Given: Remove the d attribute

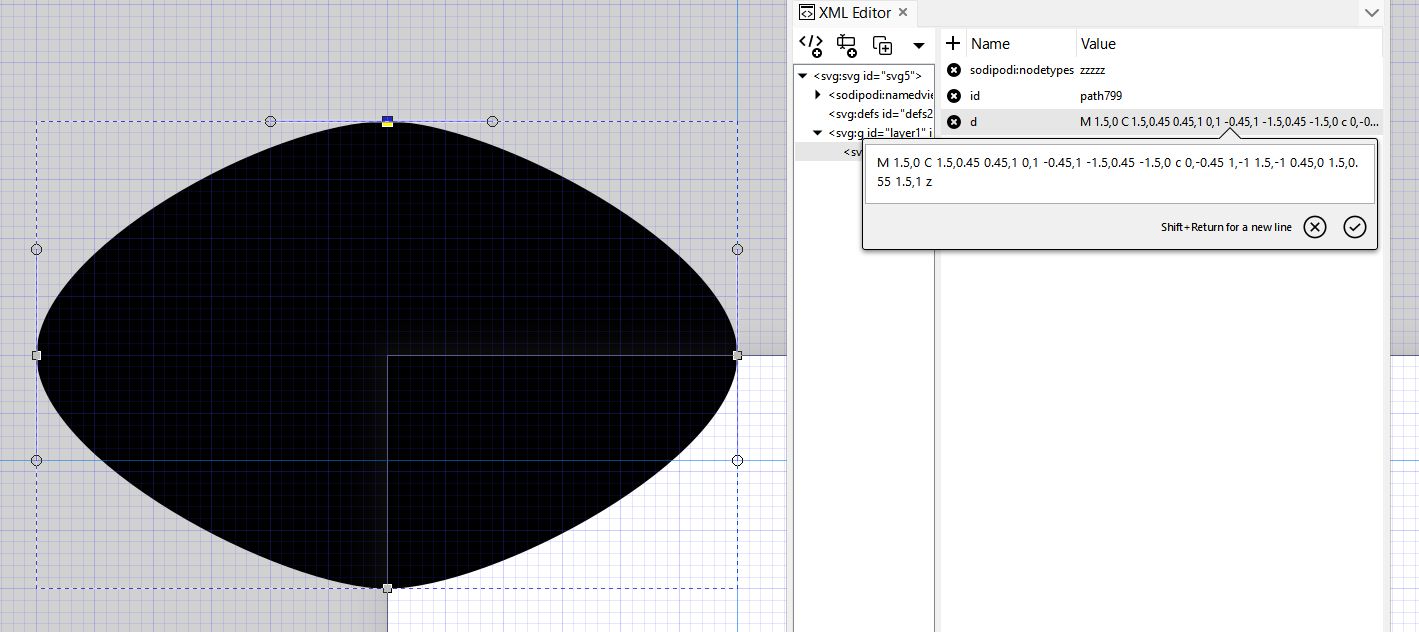Looking at the screenshot, I should click(954, 122).
